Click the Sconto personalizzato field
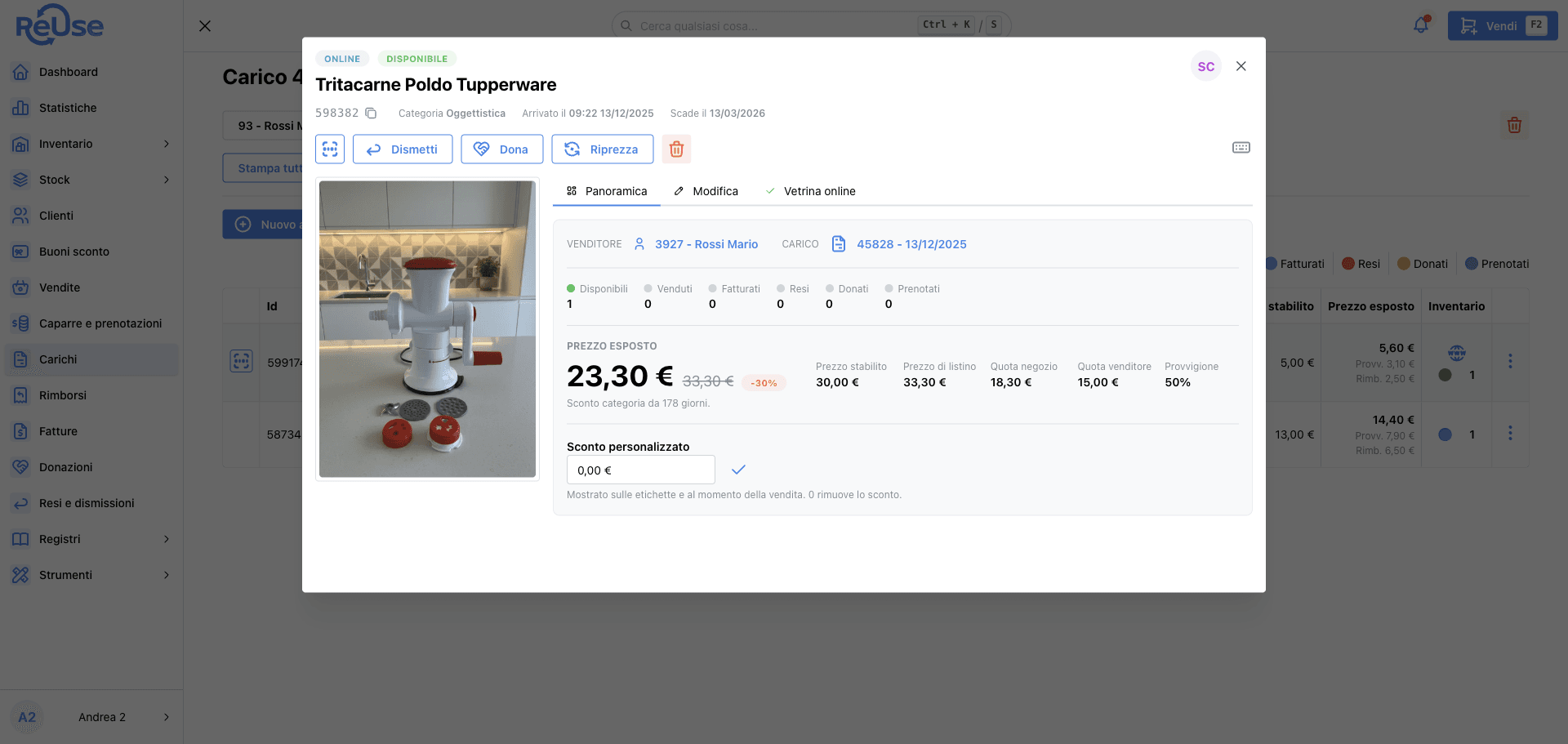 point(641,470)
